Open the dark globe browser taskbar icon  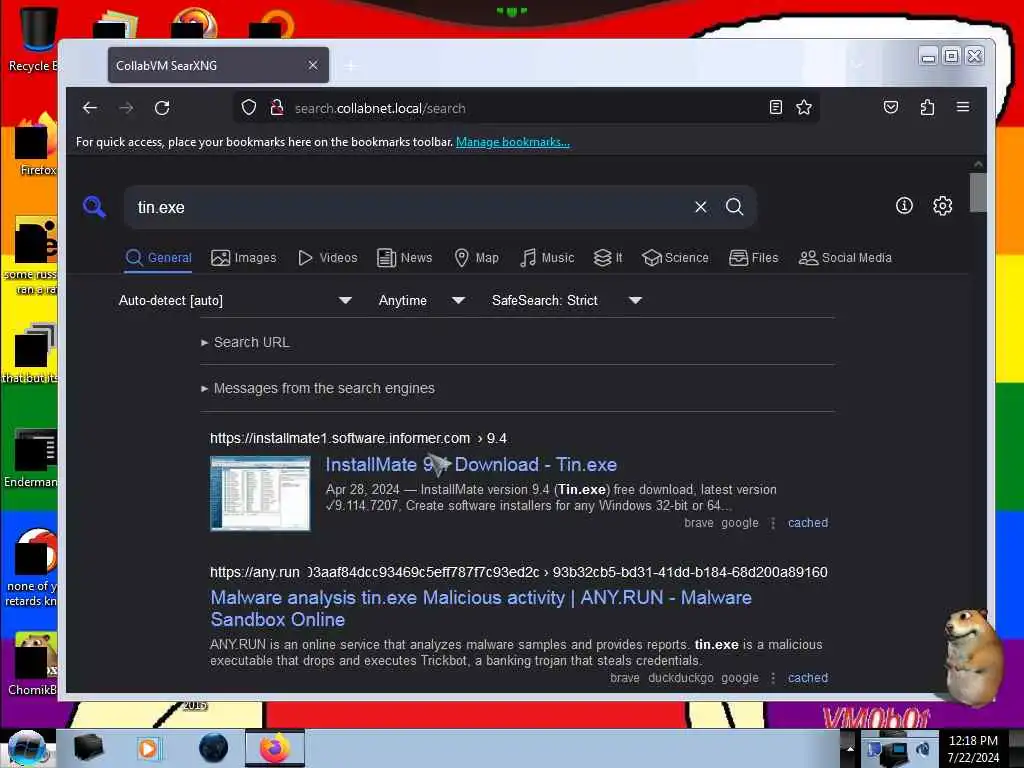pos(214,748)
